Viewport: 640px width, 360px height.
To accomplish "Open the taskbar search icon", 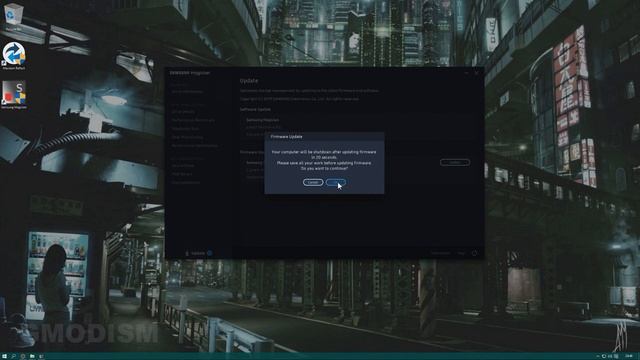I will [x=13, y=356].
